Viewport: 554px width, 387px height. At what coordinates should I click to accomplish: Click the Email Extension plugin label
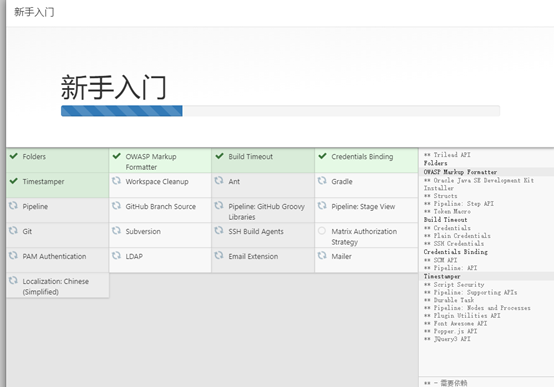(253, 256)
